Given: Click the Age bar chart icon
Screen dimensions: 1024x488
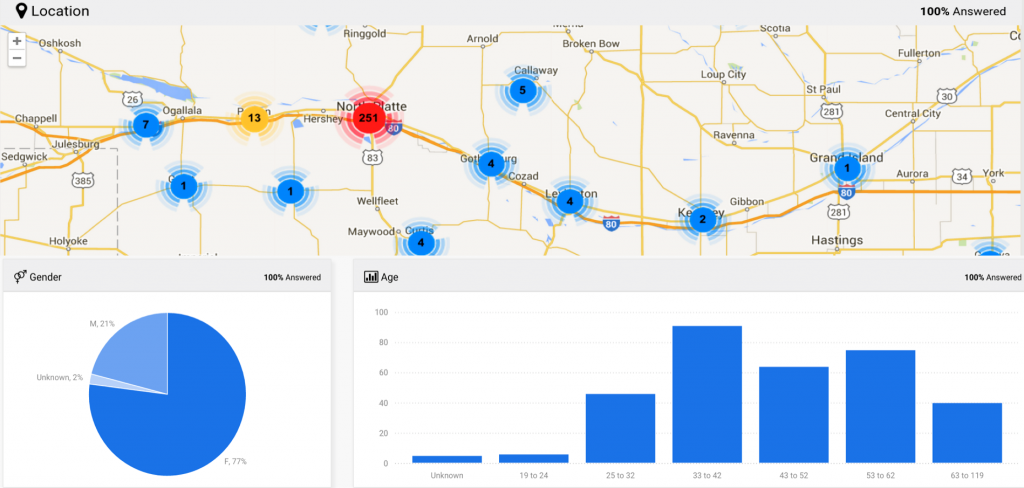Looking at the screenshot, I should click(371, 276).
